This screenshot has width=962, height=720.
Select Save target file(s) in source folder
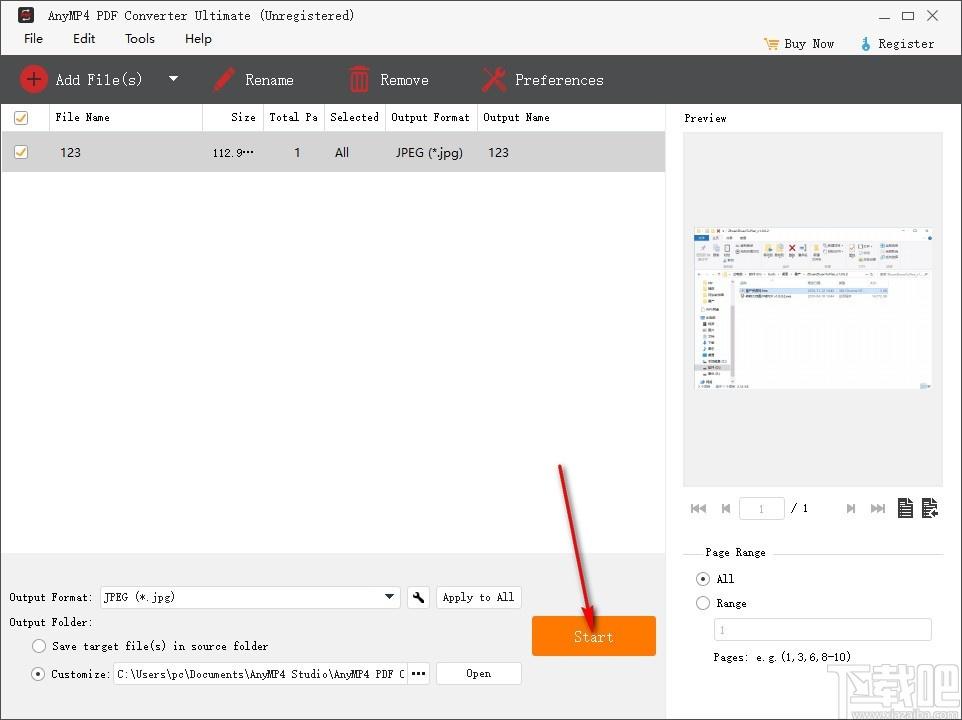pyautogui.click(x=39, y=646)
